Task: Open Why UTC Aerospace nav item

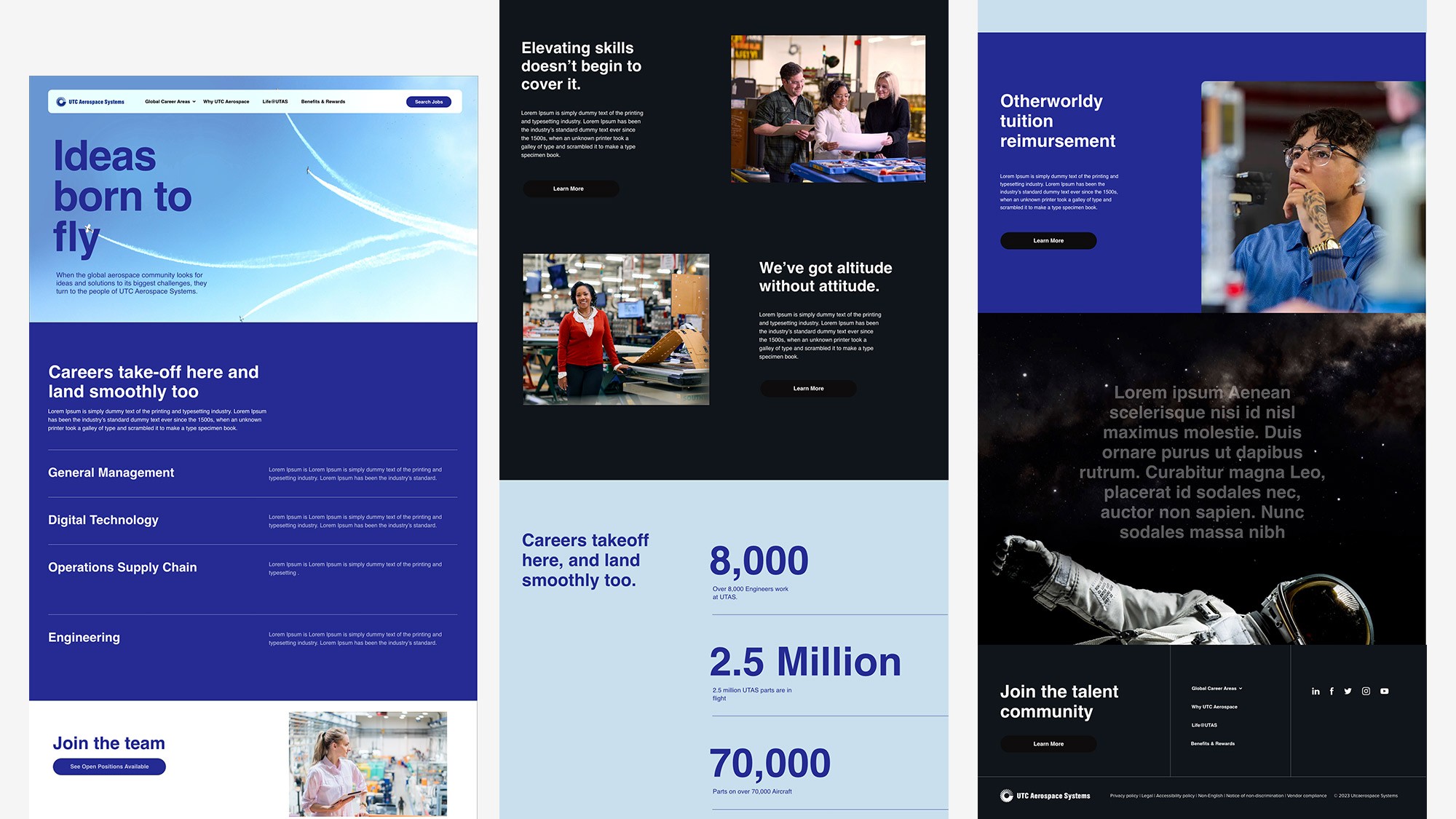Action: (226, 102)
